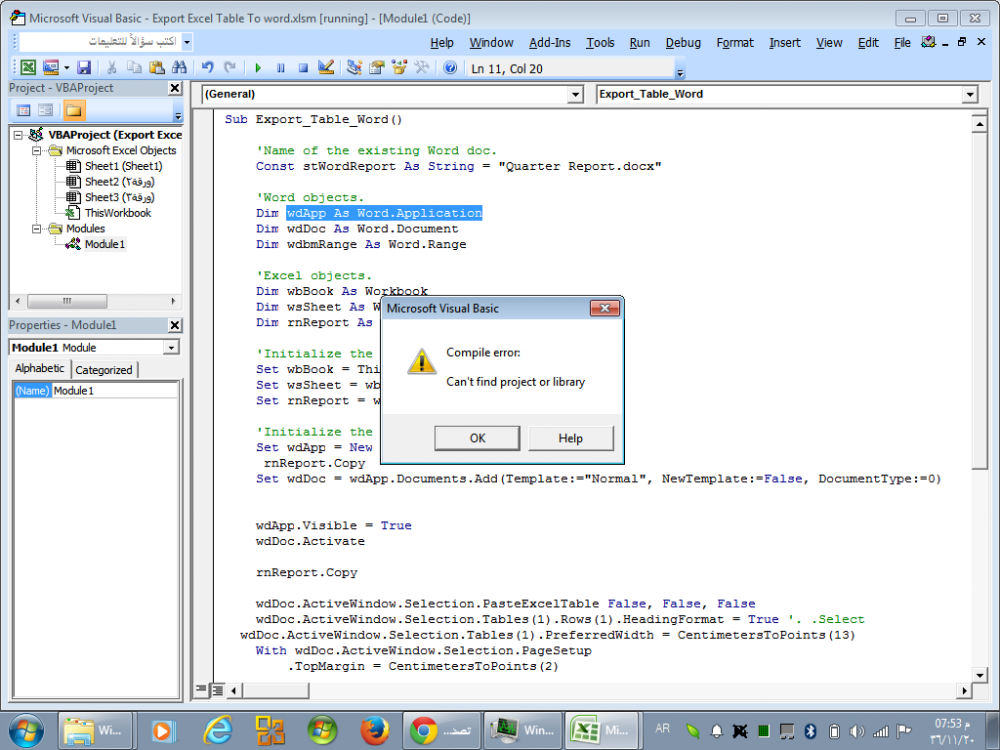Switch to Full Module View at code window bottom
The width and height of the screenshot is (1000, 750).
(x=217, y=689)
